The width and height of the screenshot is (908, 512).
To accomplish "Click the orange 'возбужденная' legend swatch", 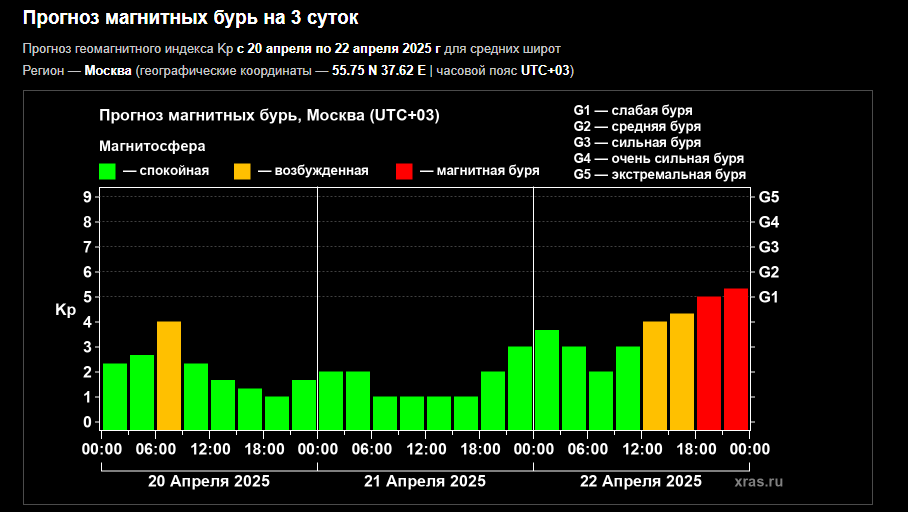I will (243, 171).
